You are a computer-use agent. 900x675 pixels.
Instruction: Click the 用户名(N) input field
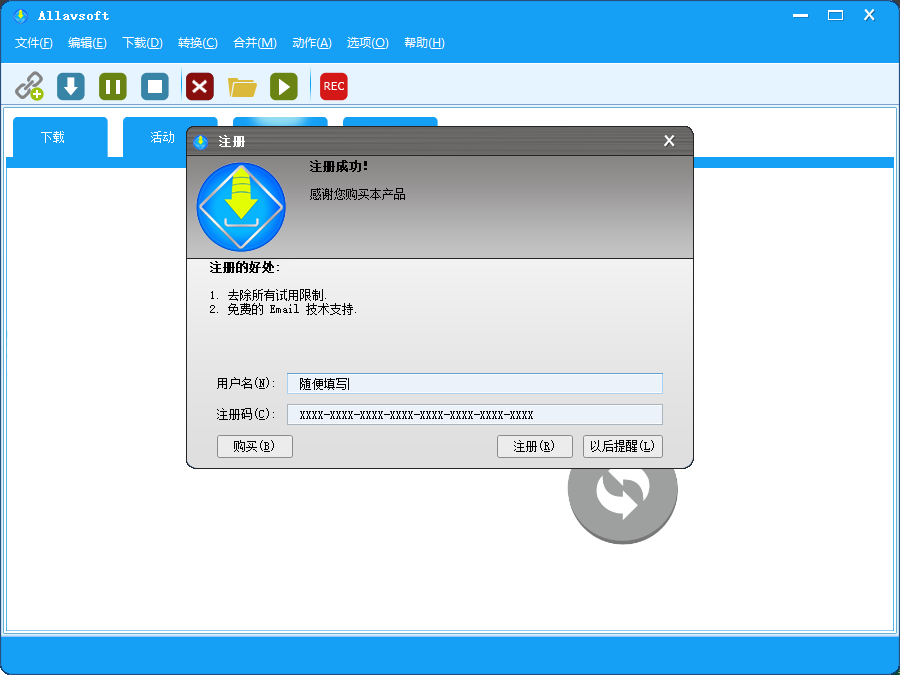(475, 383)
